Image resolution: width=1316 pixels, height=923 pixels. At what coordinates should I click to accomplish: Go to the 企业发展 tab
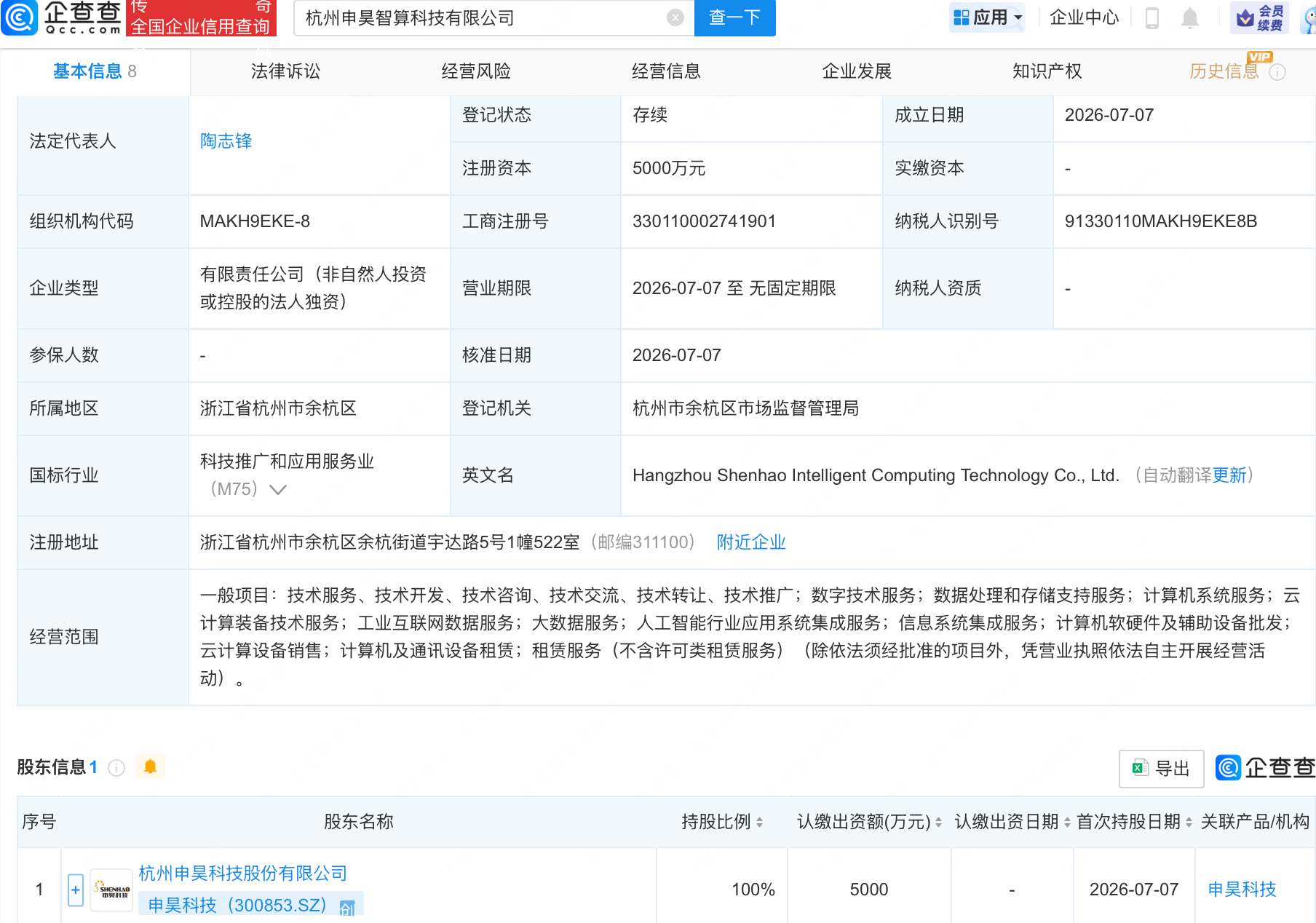pos(857,71)
